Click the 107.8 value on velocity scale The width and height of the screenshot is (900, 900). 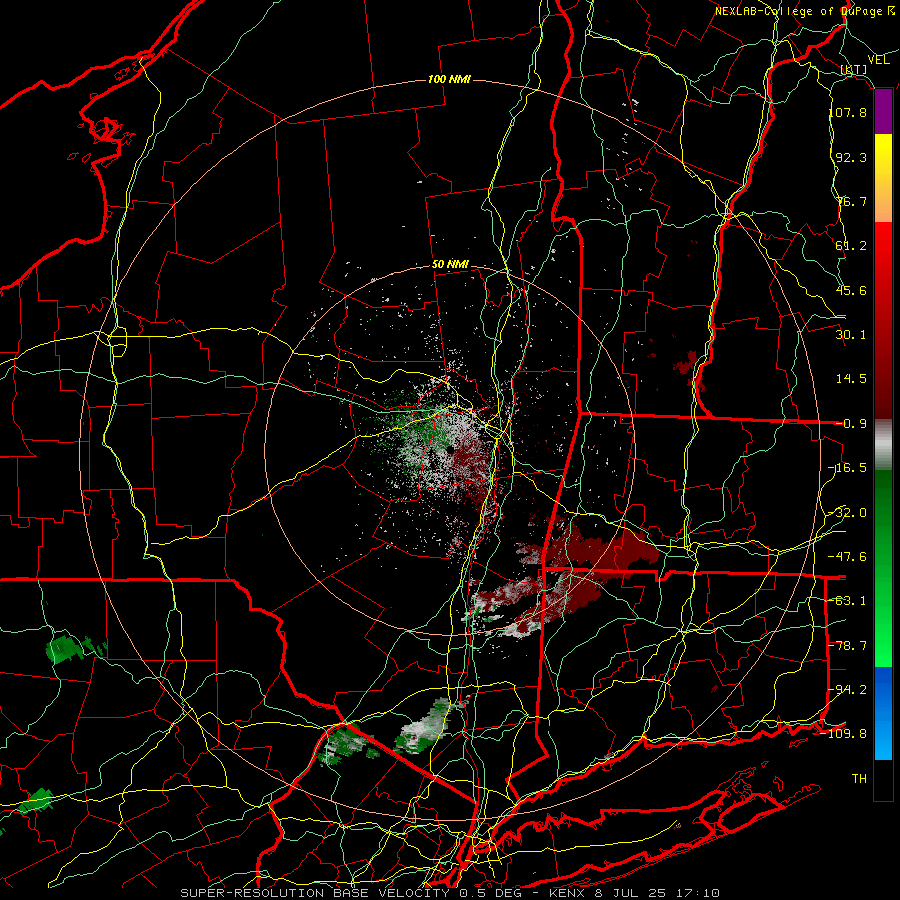pos(848,112)
